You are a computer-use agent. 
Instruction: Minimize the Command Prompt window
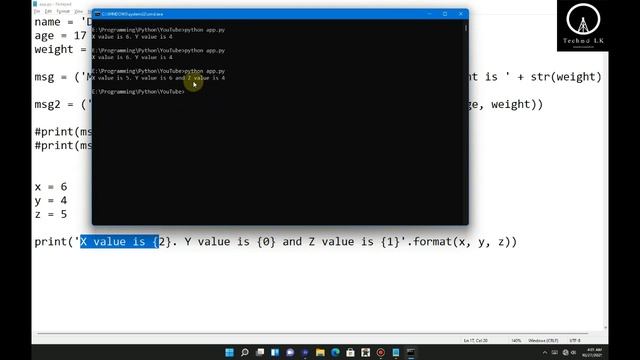[429, 14]
